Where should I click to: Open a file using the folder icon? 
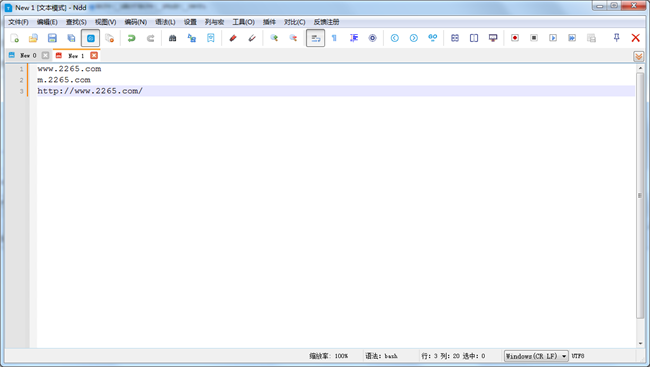click(x=33, y=38)
